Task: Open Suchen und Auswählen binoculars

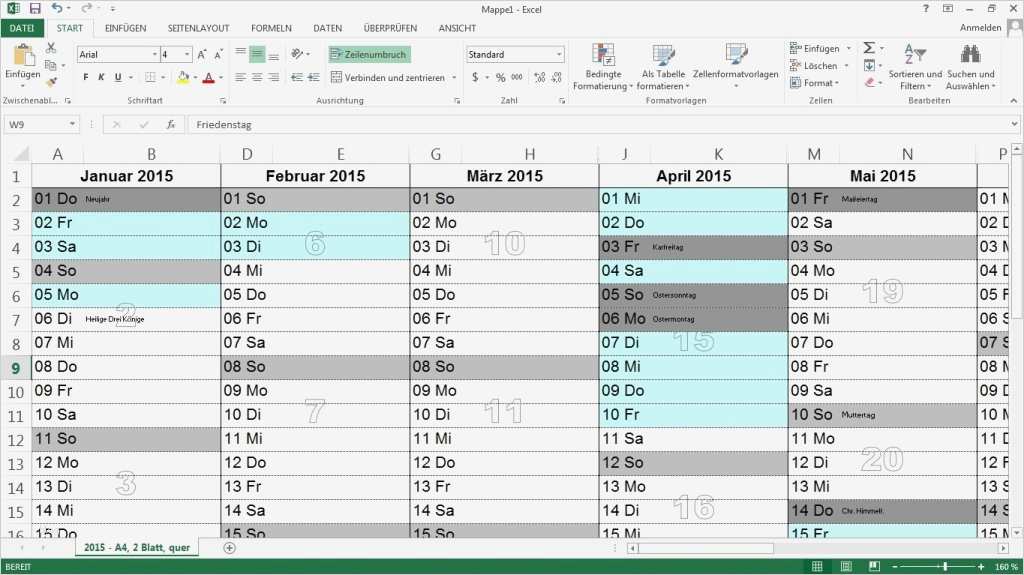Action: pos(970,67)
